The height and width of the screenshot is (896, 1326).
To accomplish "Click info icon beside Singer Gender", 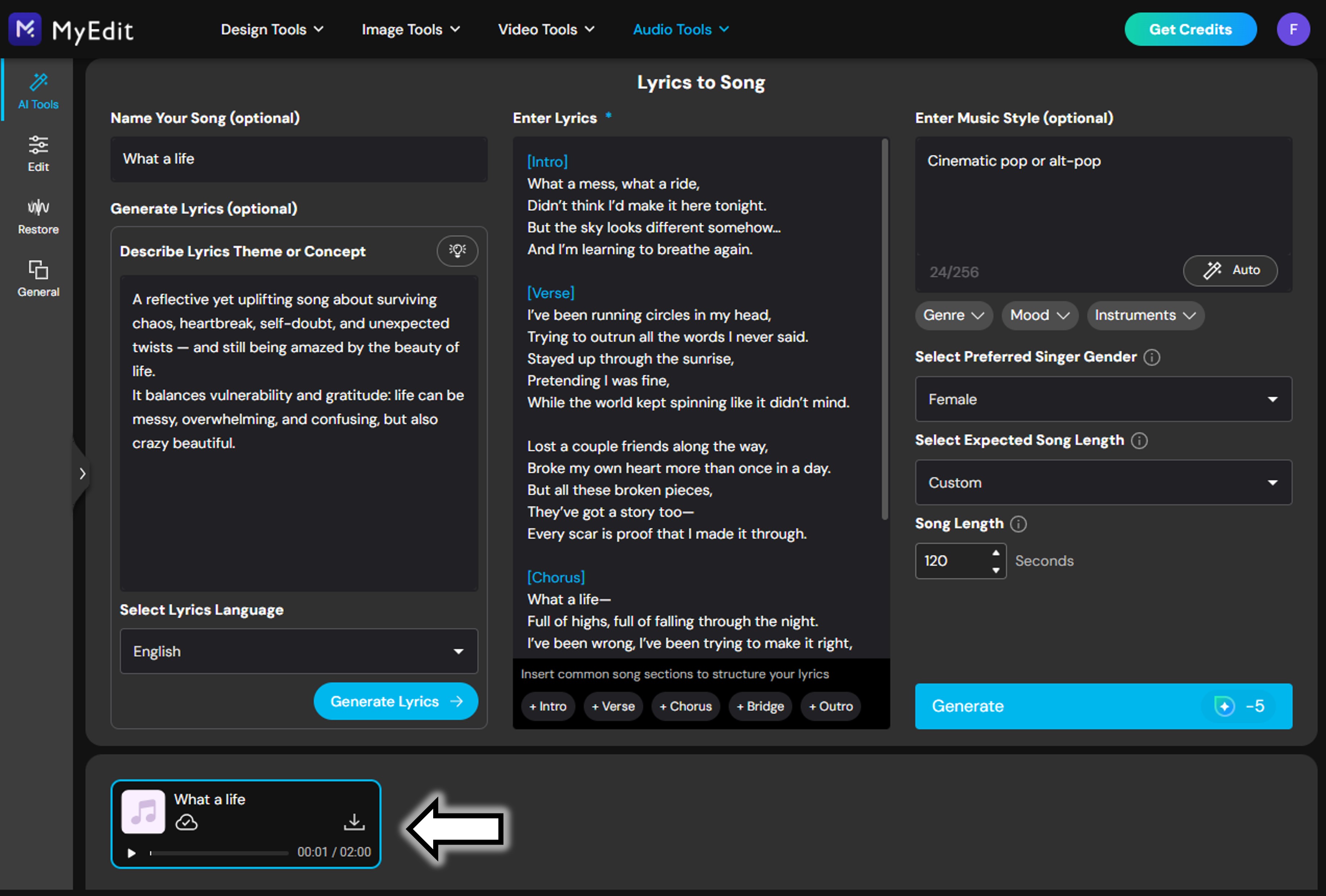I will click(x=1151, y=357).
